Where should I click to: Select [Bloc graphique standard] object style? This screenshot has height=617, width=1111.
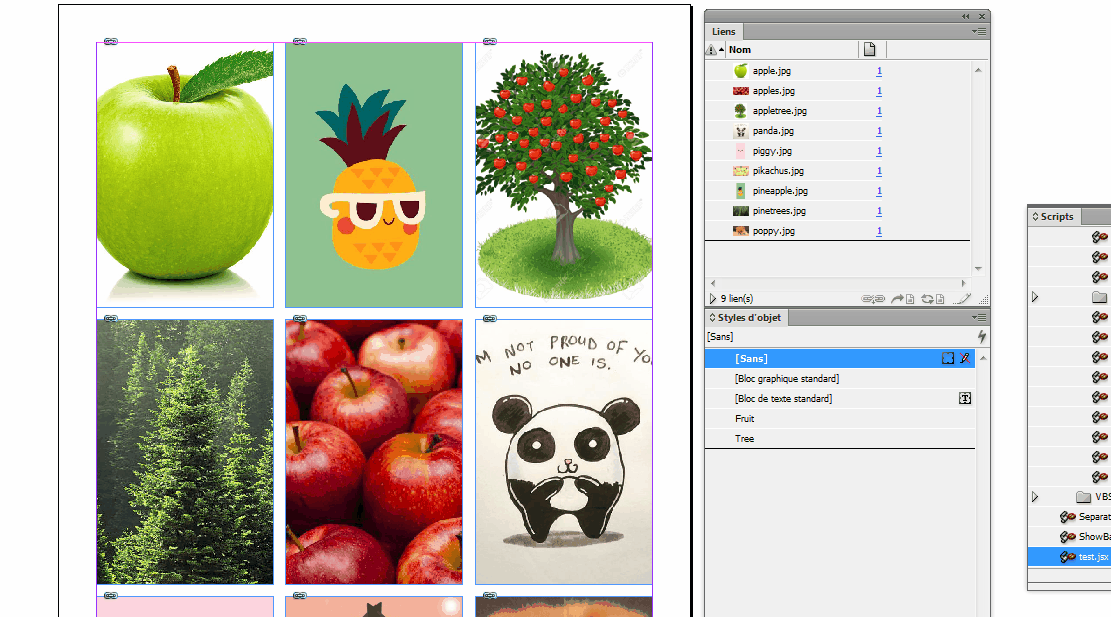pos(840,379)
